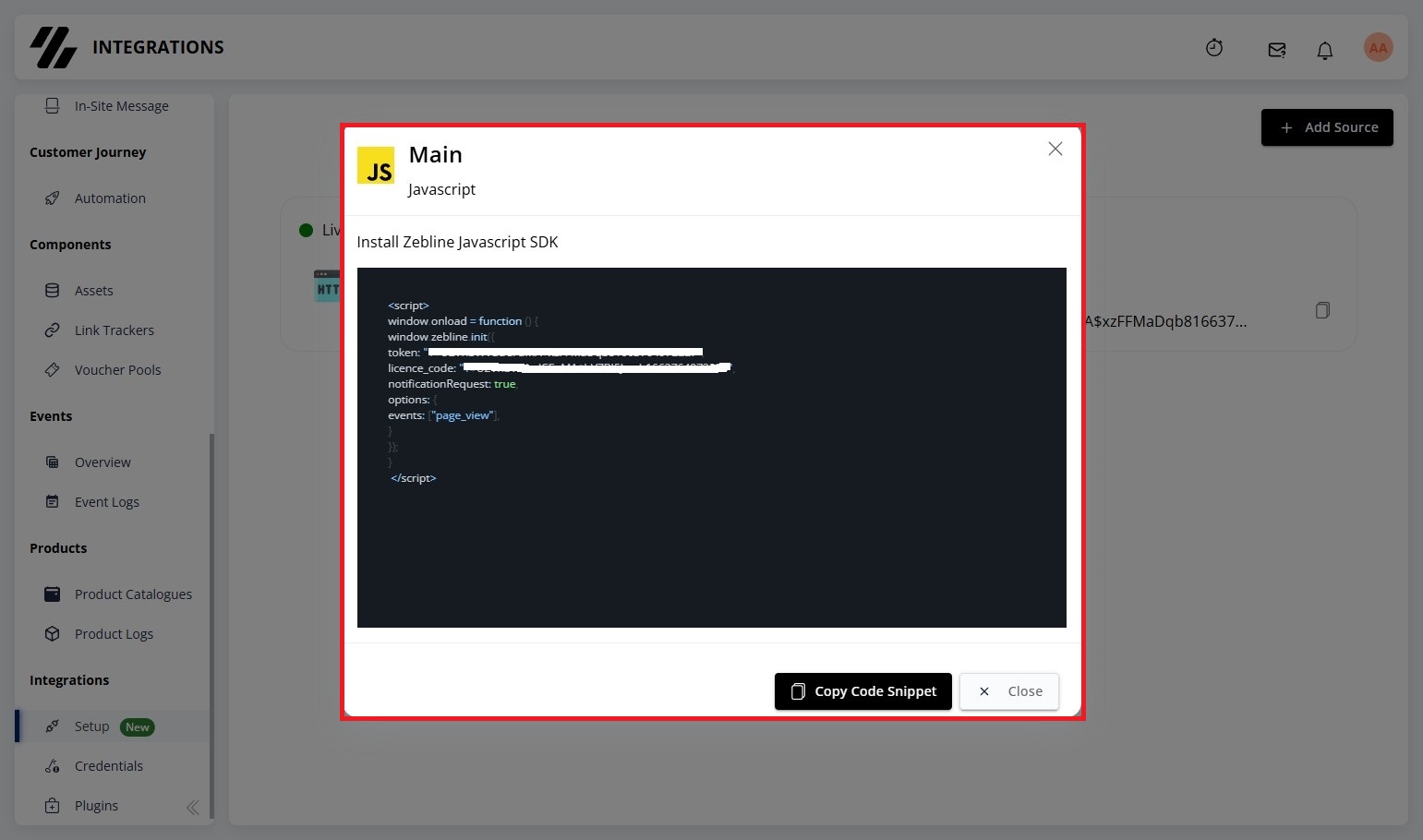The image size is (1423, 840).
Task: Click the sidebar scrollbar
Action: point(211,626)
